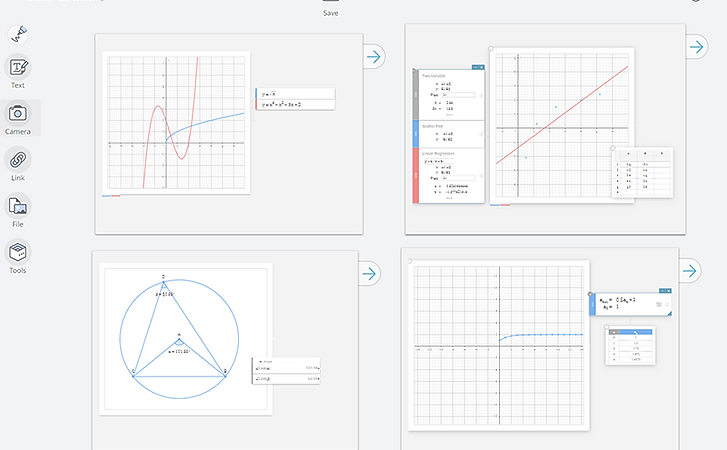The width and height of the screenshot is (727, 450).
Task: Open the File tool
Action: pos(18,211)
